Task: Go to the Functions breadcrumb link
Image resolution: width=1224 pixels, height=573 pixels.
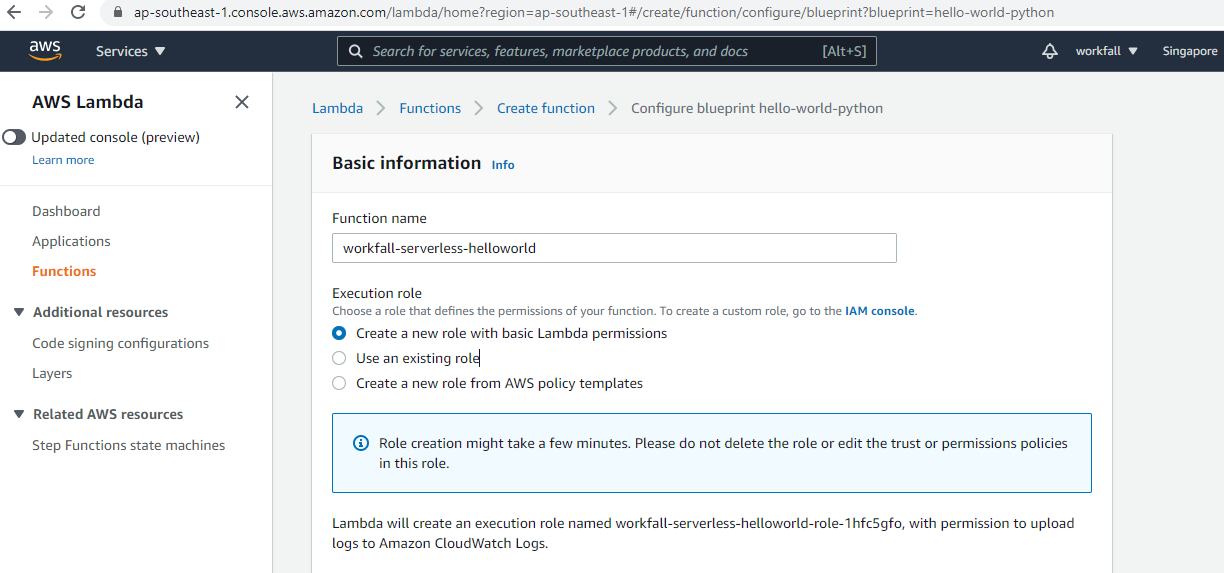Action: pyautogui.click(x=430, y=108)
